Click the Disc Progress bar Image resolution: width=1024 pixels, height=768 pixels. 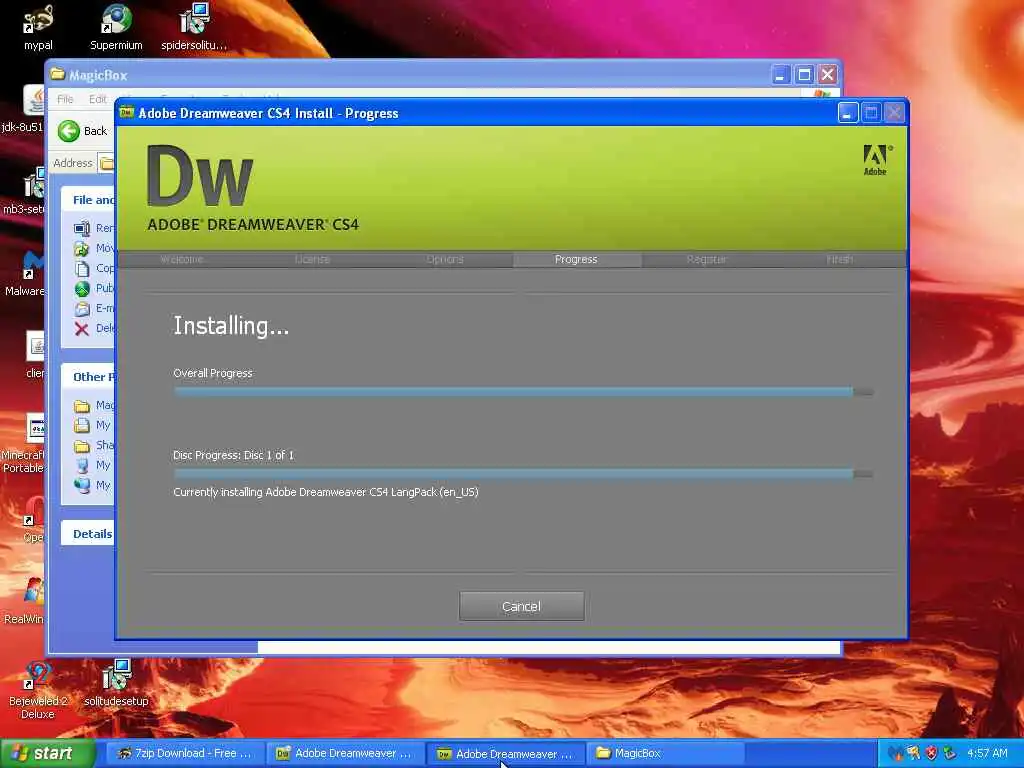(x=523, y=473)
